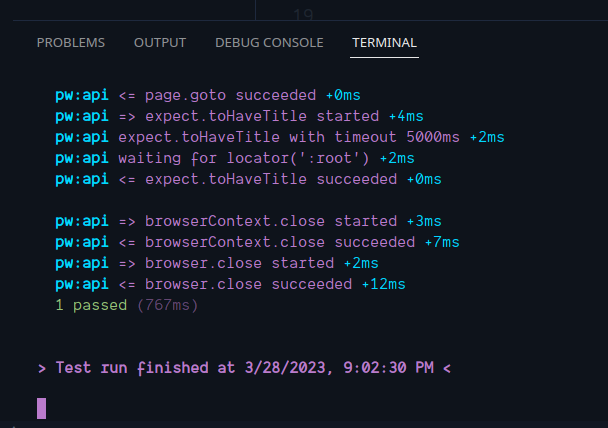Image resolution: width=608 pixels, height=428 pixels.
Task: Click the 'timeout 5000ms' log line
Action: coord(280,137)
